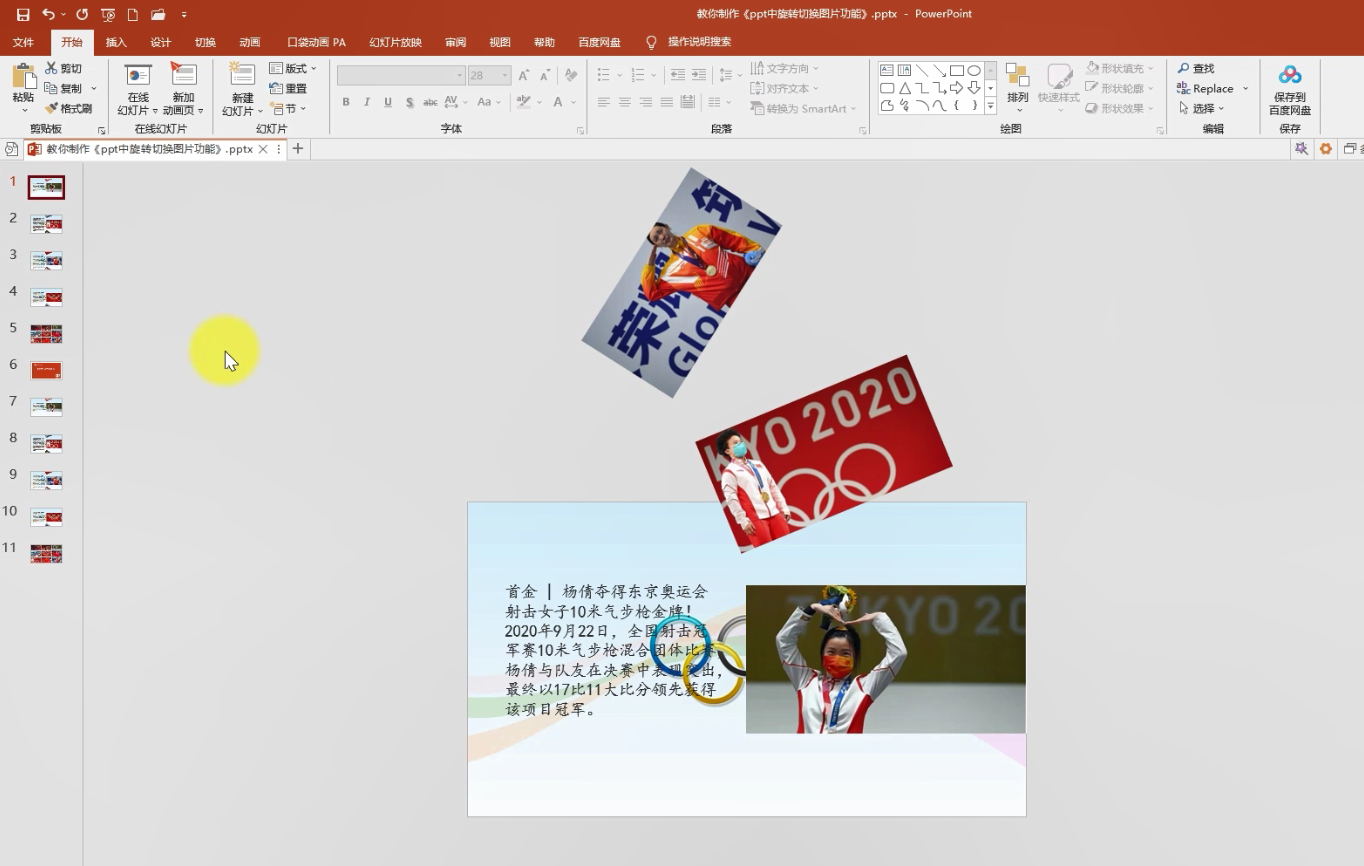
Task: Click the 新建幻灯片 icon
Action: click(242, 75)
